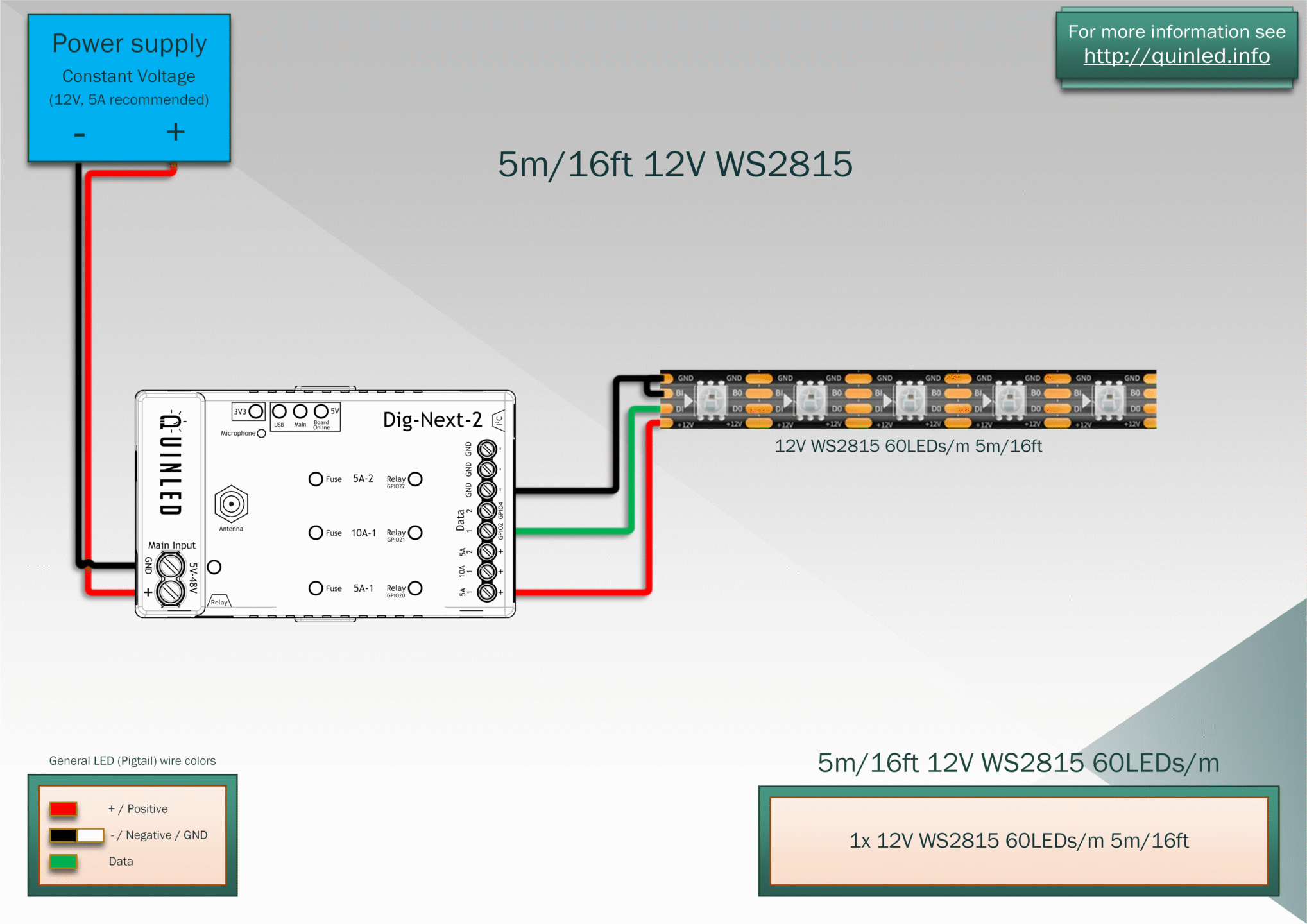Click the Board Online LED circle
Viewport: 1307px width, 924px height.
321,411
